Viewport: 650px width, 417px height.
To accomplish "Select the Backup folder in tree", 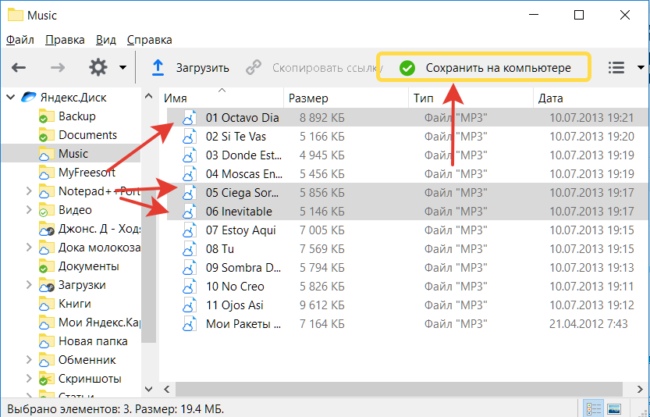I will [x=77, y=116].
